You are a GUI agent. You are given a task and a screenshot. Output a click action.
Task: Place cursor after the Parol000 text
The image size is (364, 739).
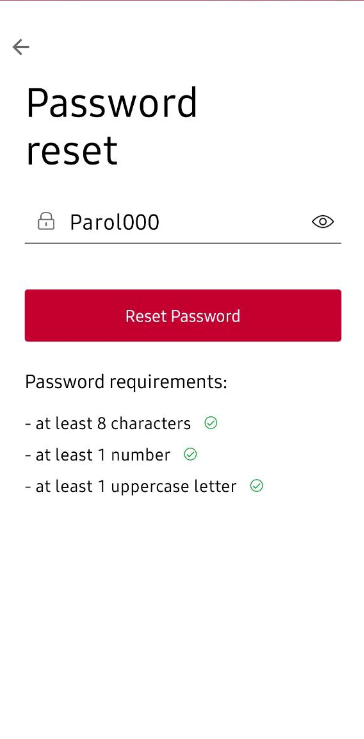click(161, 222)
